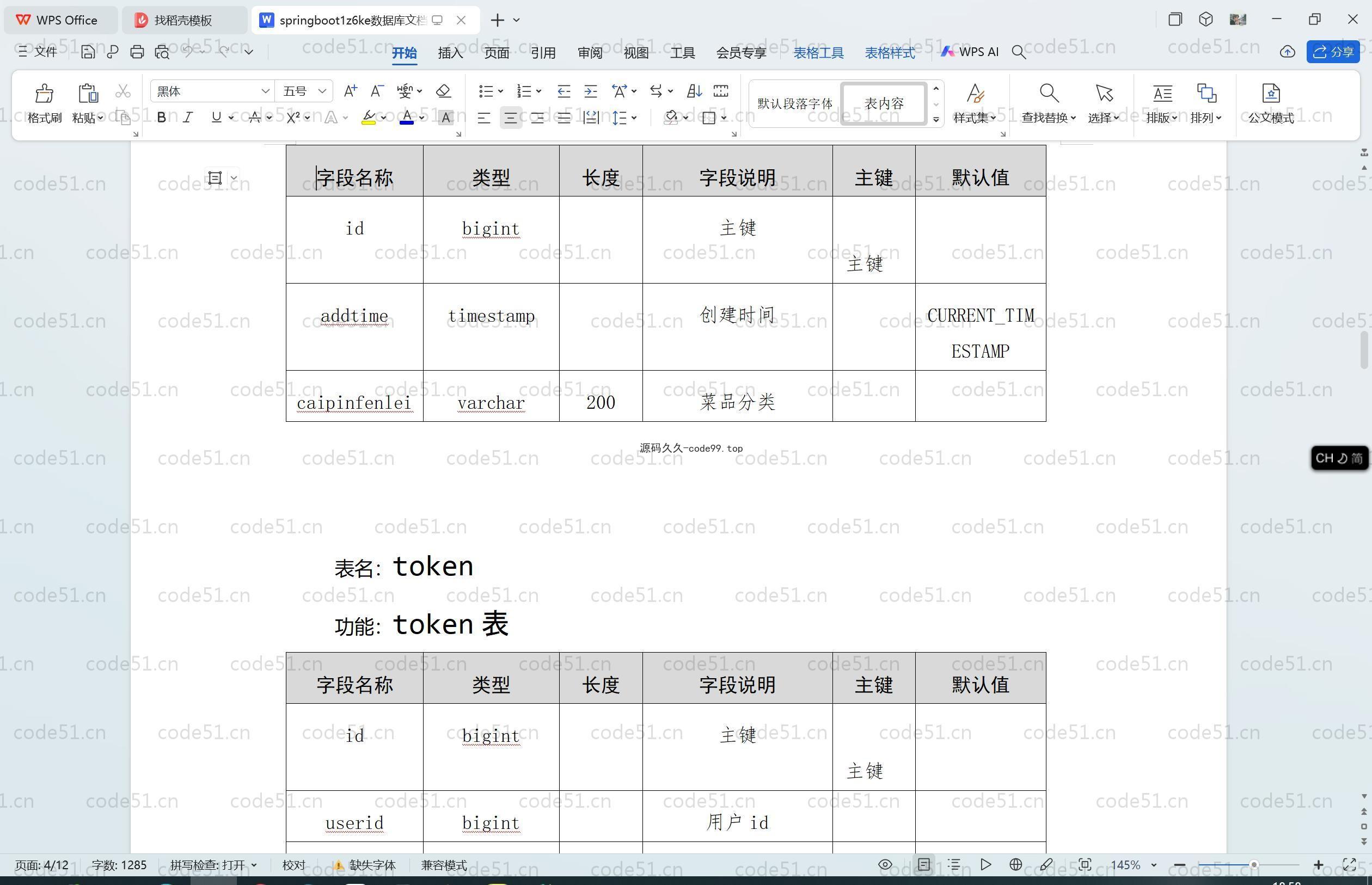Expand the bullet list dropdown arrow

501,91
